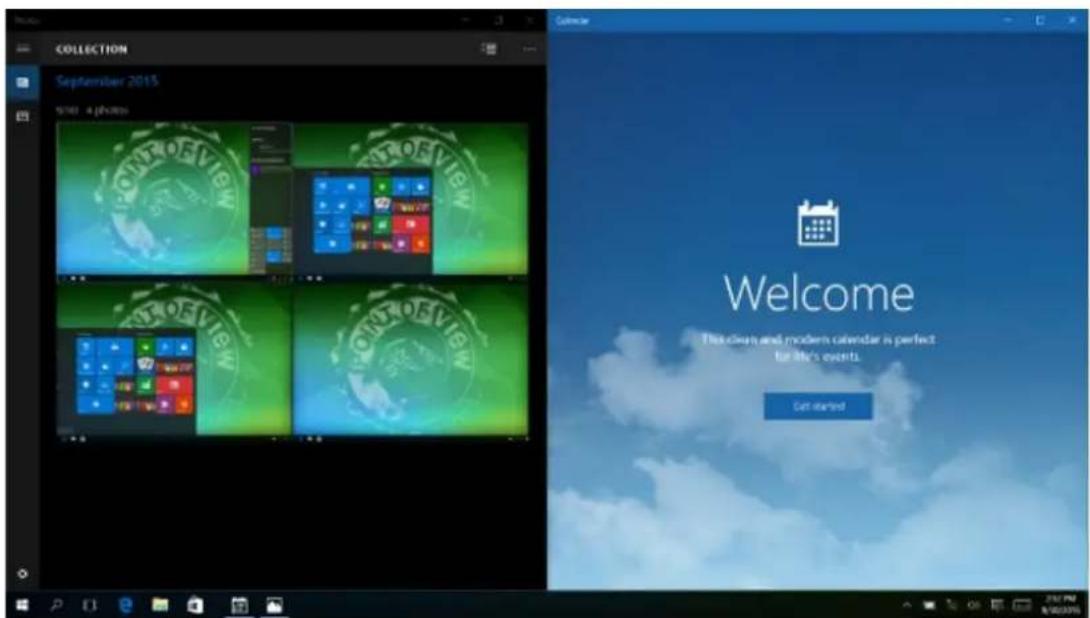Open the hamburger menu in Photos
This screenshot has width=1090, height=618.
coord(23,49)
